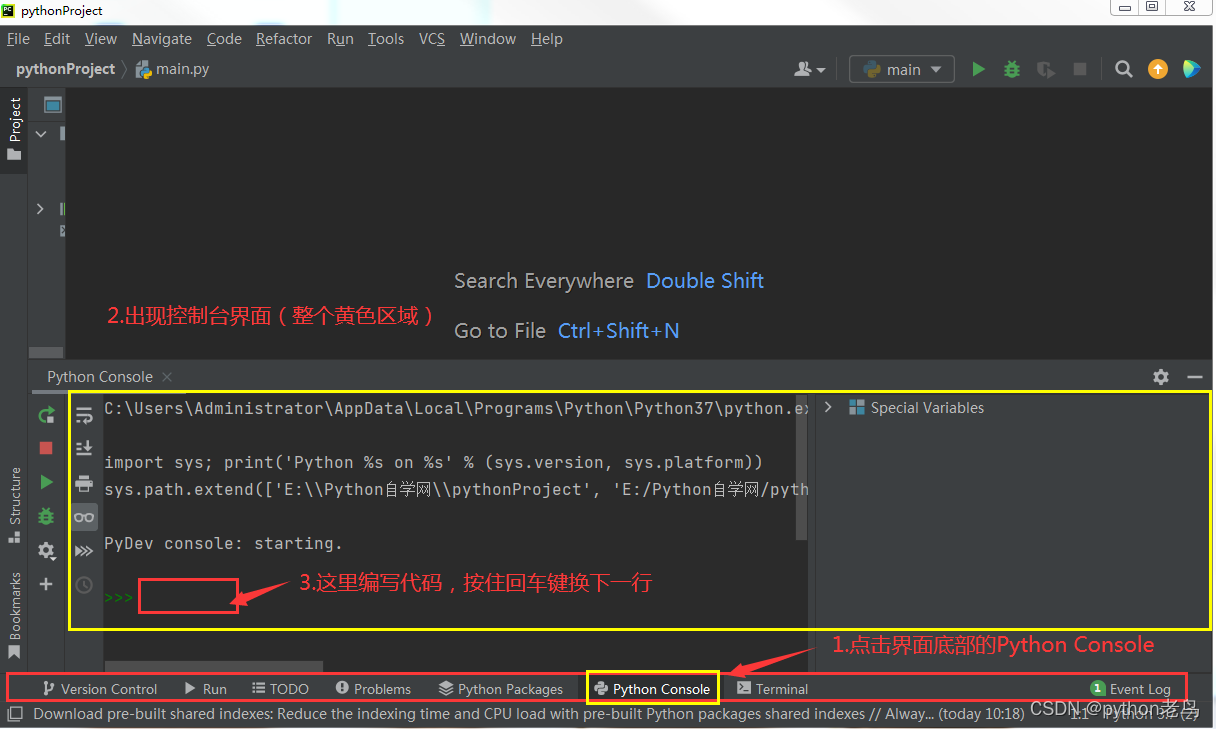Open the Terminal tool window
Image resolution: width=1216 pixels, height=729 pixels.
point(772,689)
